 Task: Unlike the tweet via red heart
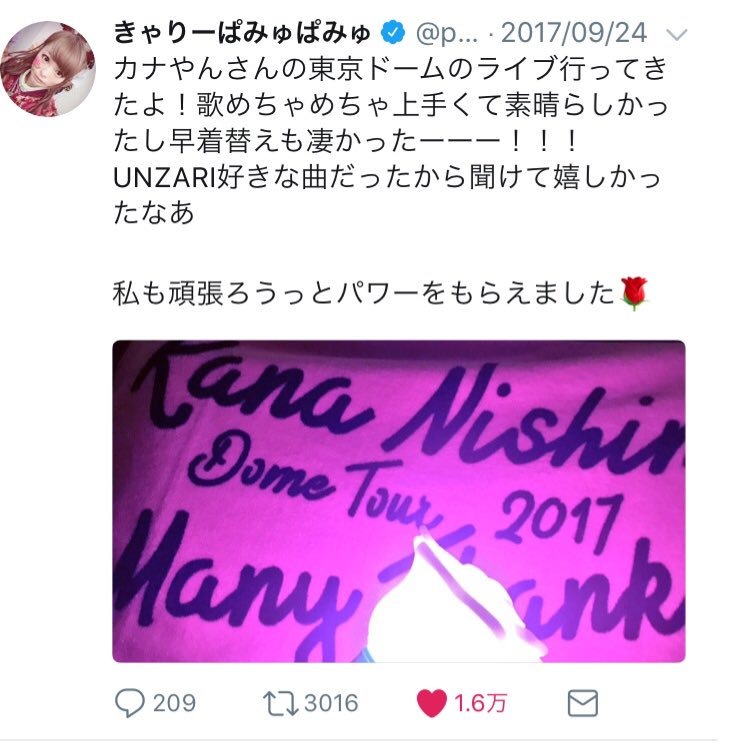(x=431, y=703)
